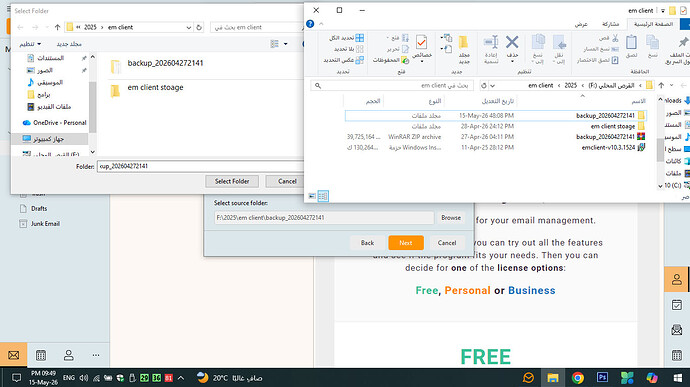Open the Delete (حذف) dropdown arrow
This screenshot has width=690, height=387.
click(512, 61)
